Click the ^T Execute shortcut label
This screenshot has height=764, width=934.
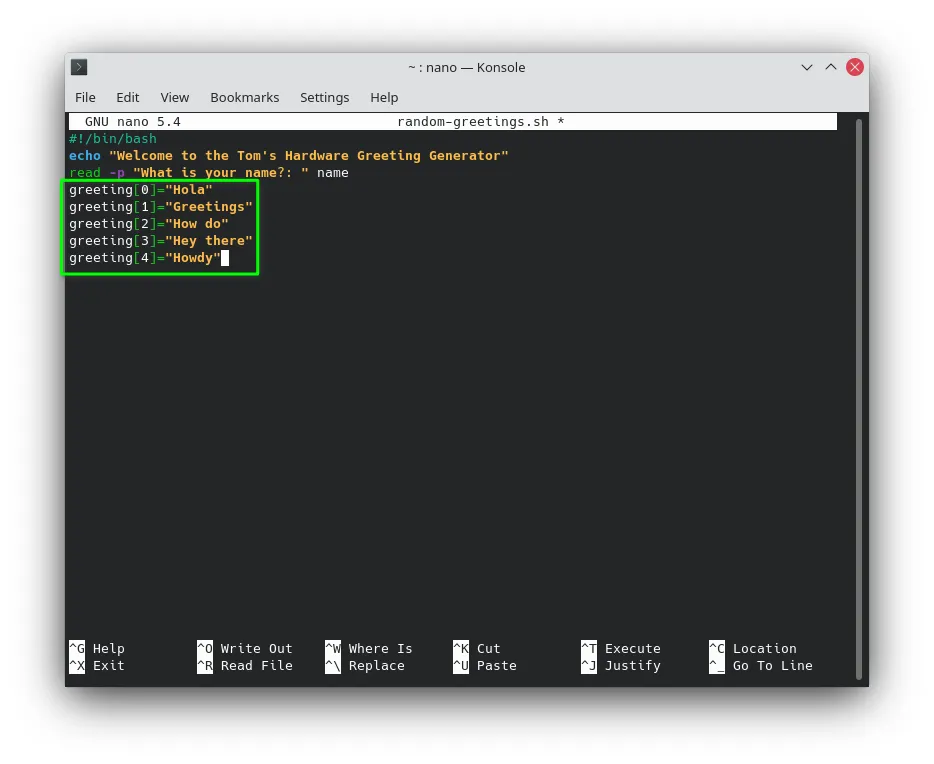click(621, 648)
